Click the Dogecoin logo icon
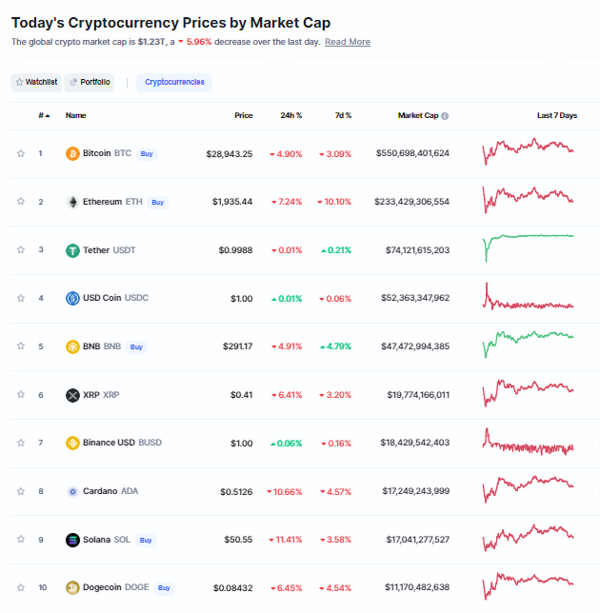This screenshot has width=600, height=613. click(x=72, y=588)
